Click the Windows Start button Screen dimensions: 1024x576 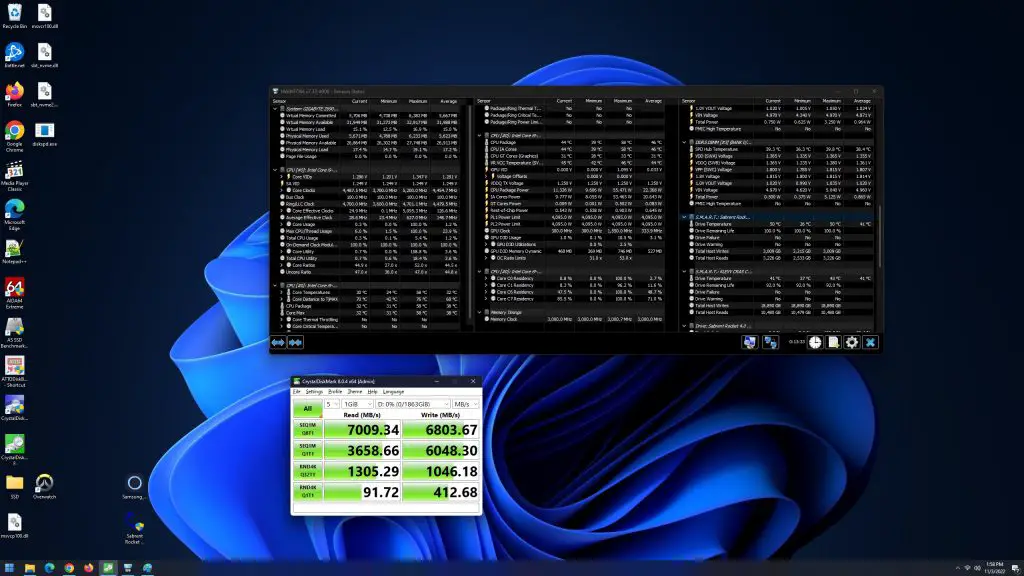pyautogui.click(x=9, y=568)
